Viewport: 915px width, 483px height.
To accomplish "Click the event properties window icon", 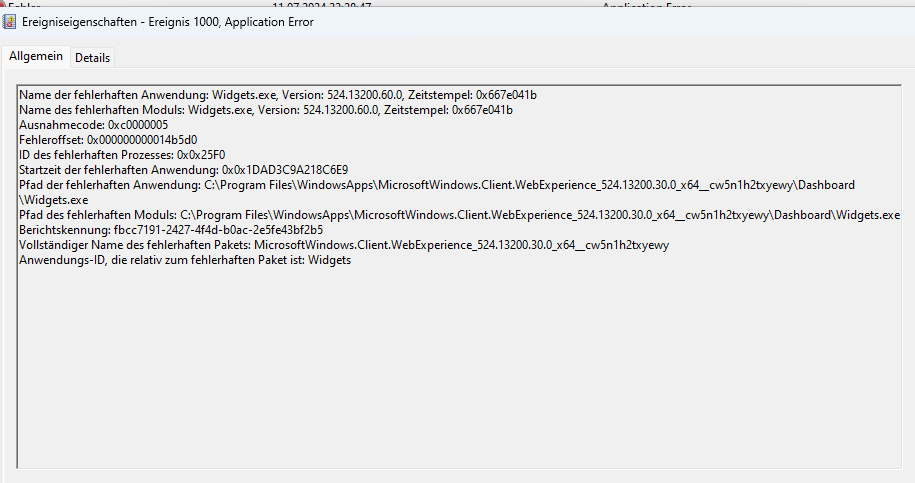I will (x=9, y=22).
